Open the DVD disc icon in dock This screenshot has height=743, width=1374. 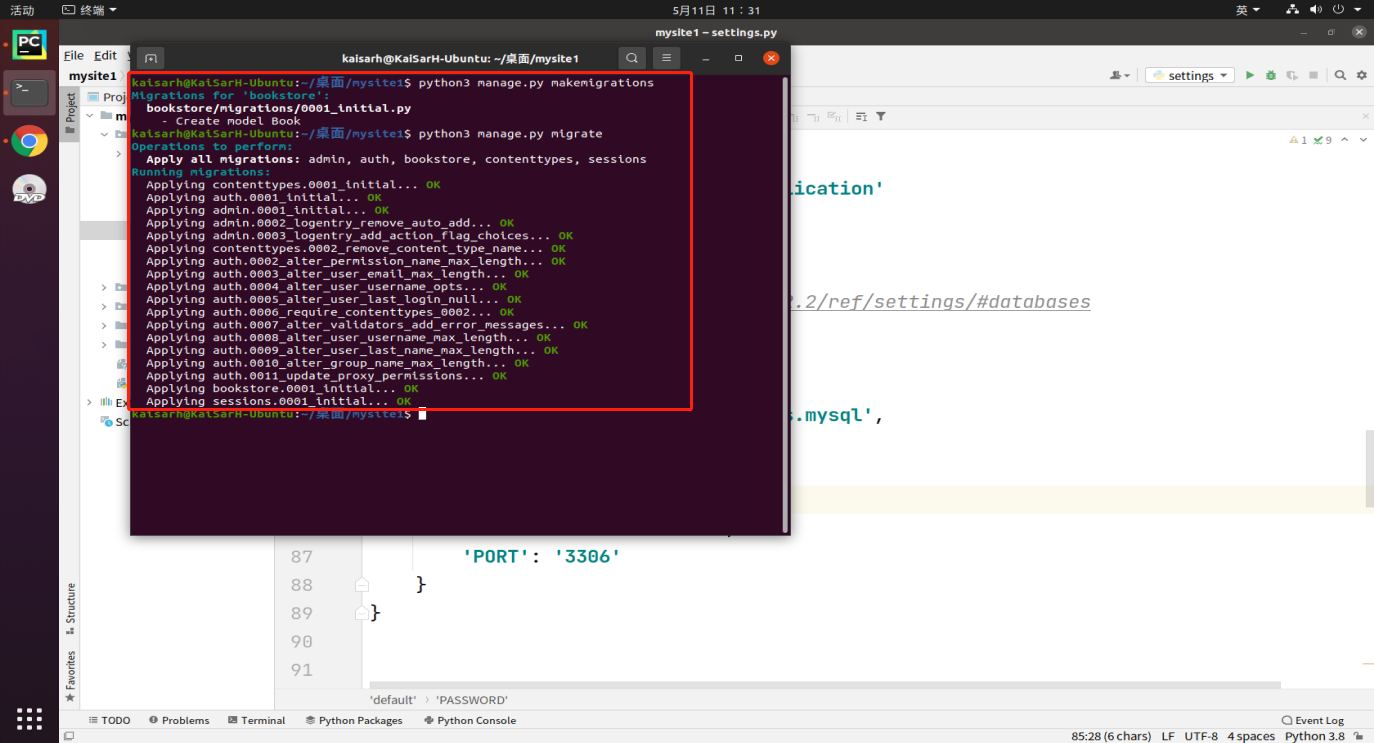29,189
